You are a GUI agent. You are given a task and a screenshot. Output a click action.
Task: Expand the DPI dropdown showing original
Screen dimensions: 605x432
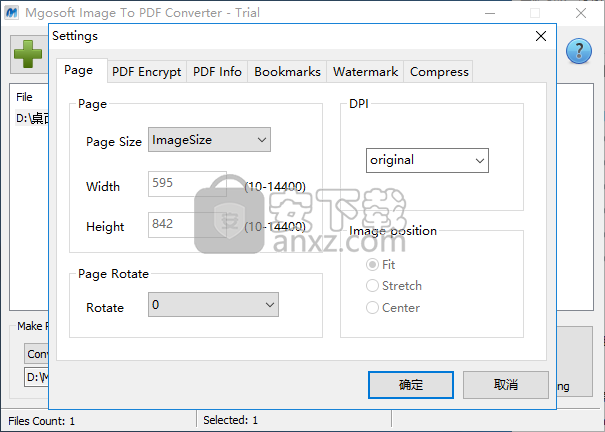click(427, 159)
